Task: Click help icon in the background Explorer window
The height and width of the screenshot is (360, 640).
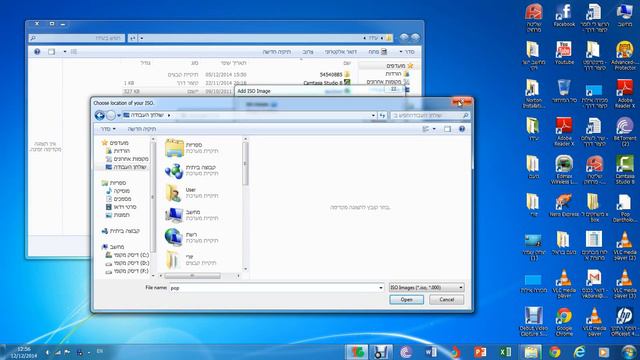Action: tap(37, 52)
